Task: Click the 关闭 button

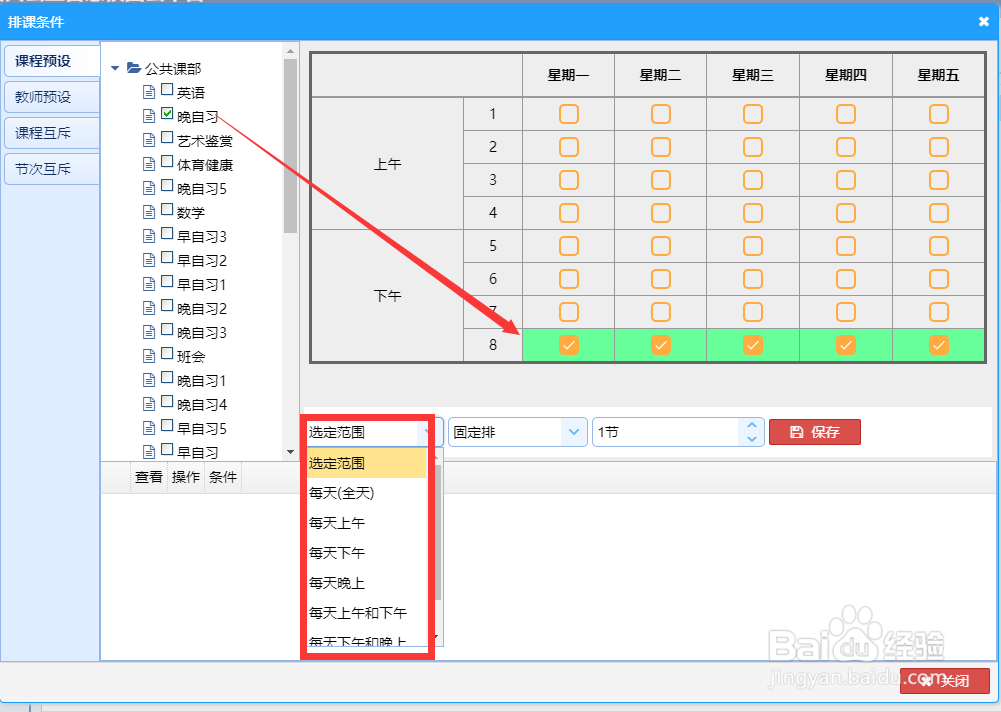Action: tap(945, 681)
